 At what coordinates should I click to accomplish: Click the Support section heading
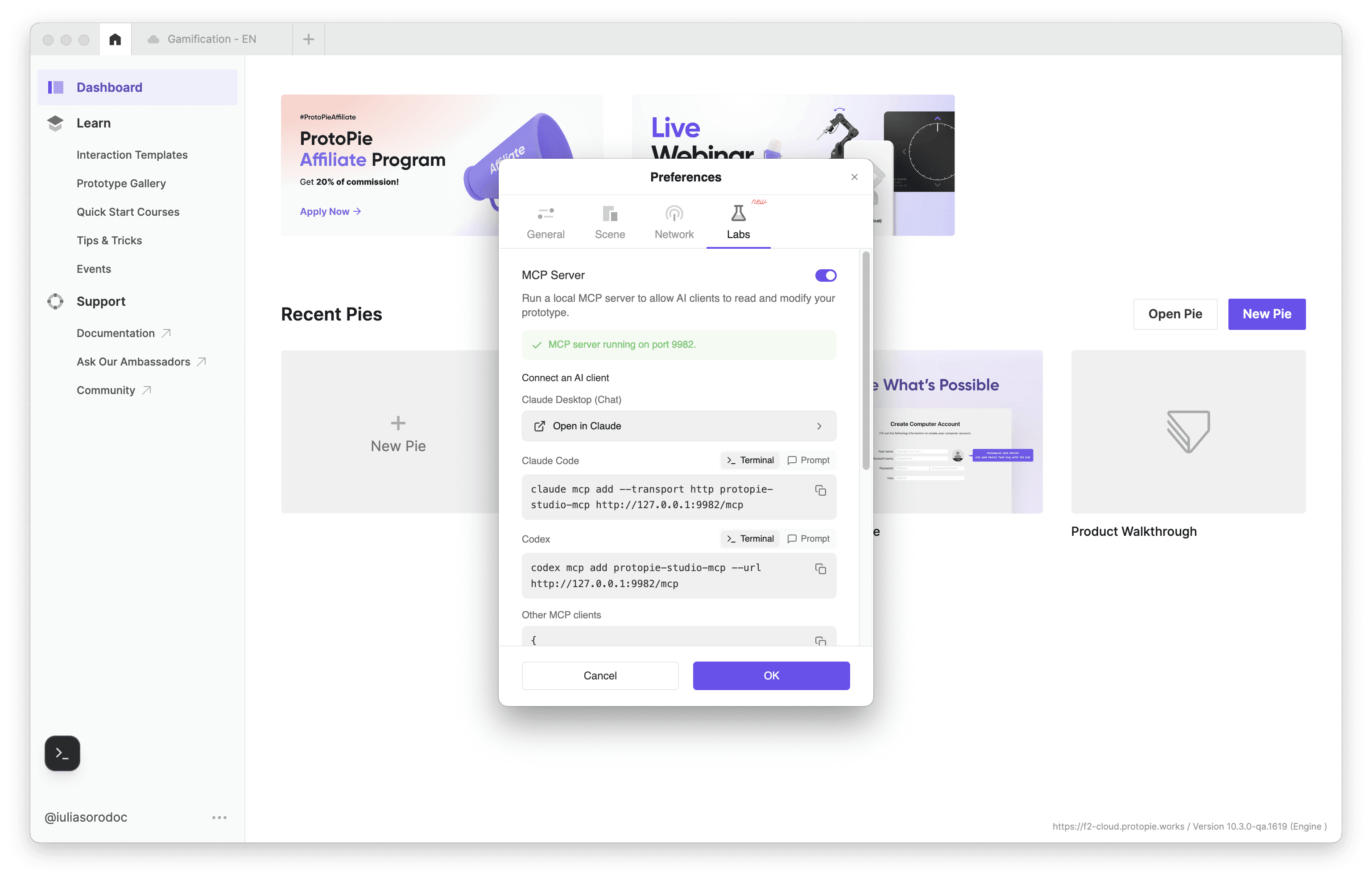pos(101,301)
